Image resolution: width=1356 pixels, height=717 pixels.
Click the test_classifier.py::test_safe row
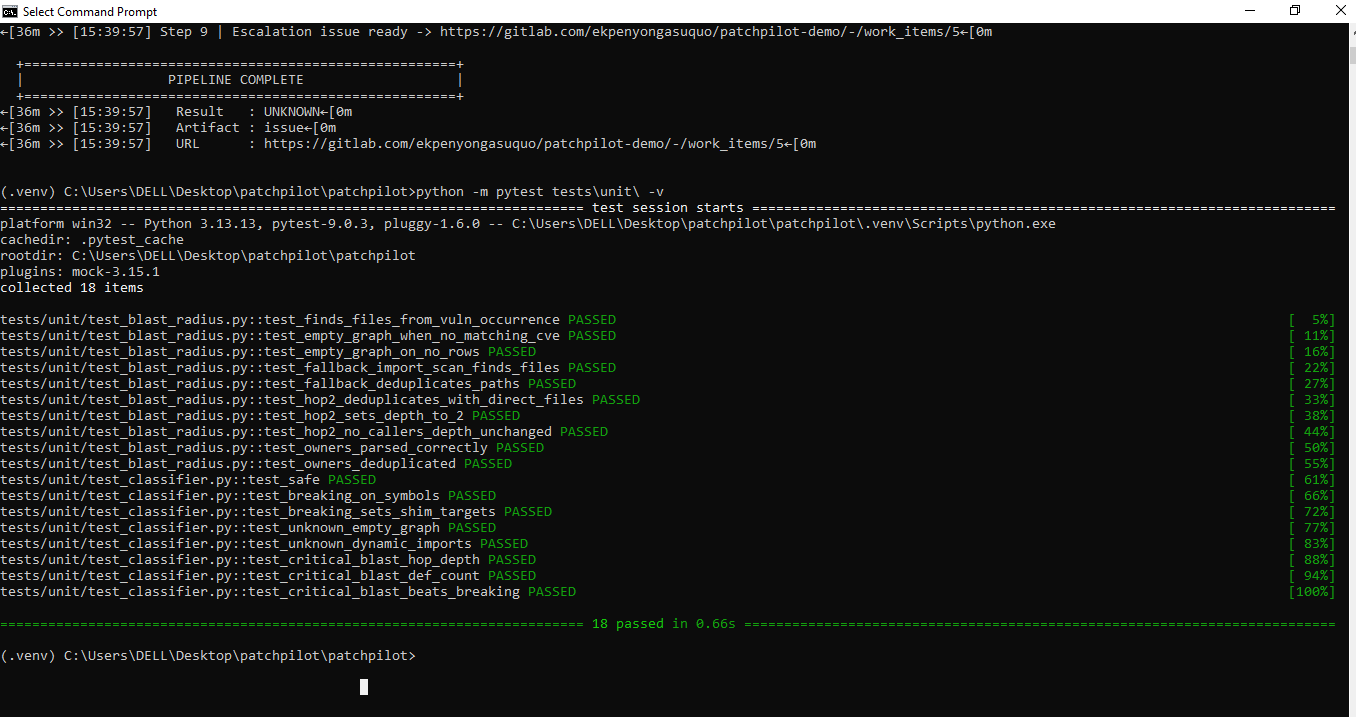coord(668,480)
